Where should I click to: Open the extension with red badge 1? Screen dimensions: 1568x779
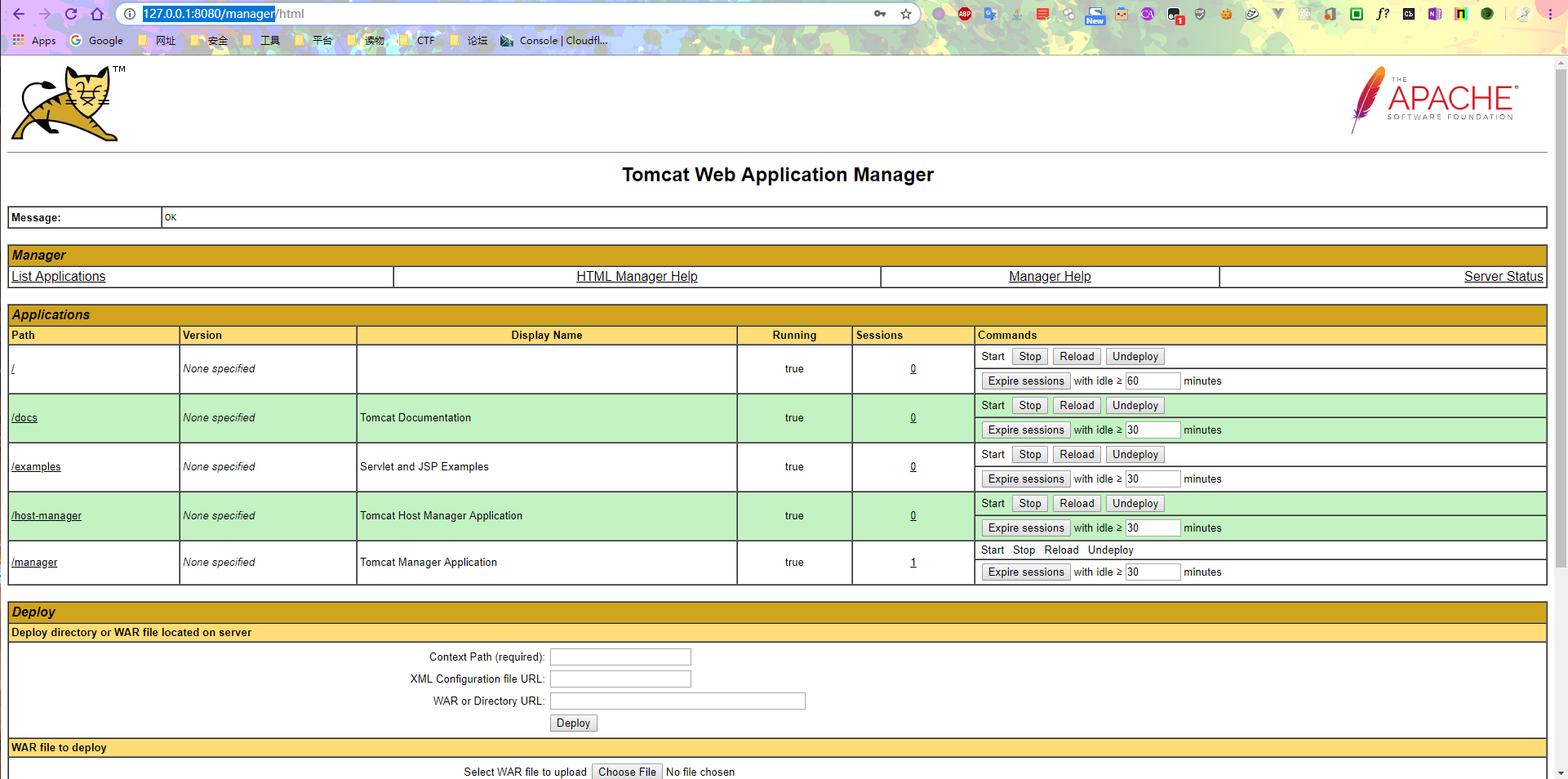[x=1175, y=15]
